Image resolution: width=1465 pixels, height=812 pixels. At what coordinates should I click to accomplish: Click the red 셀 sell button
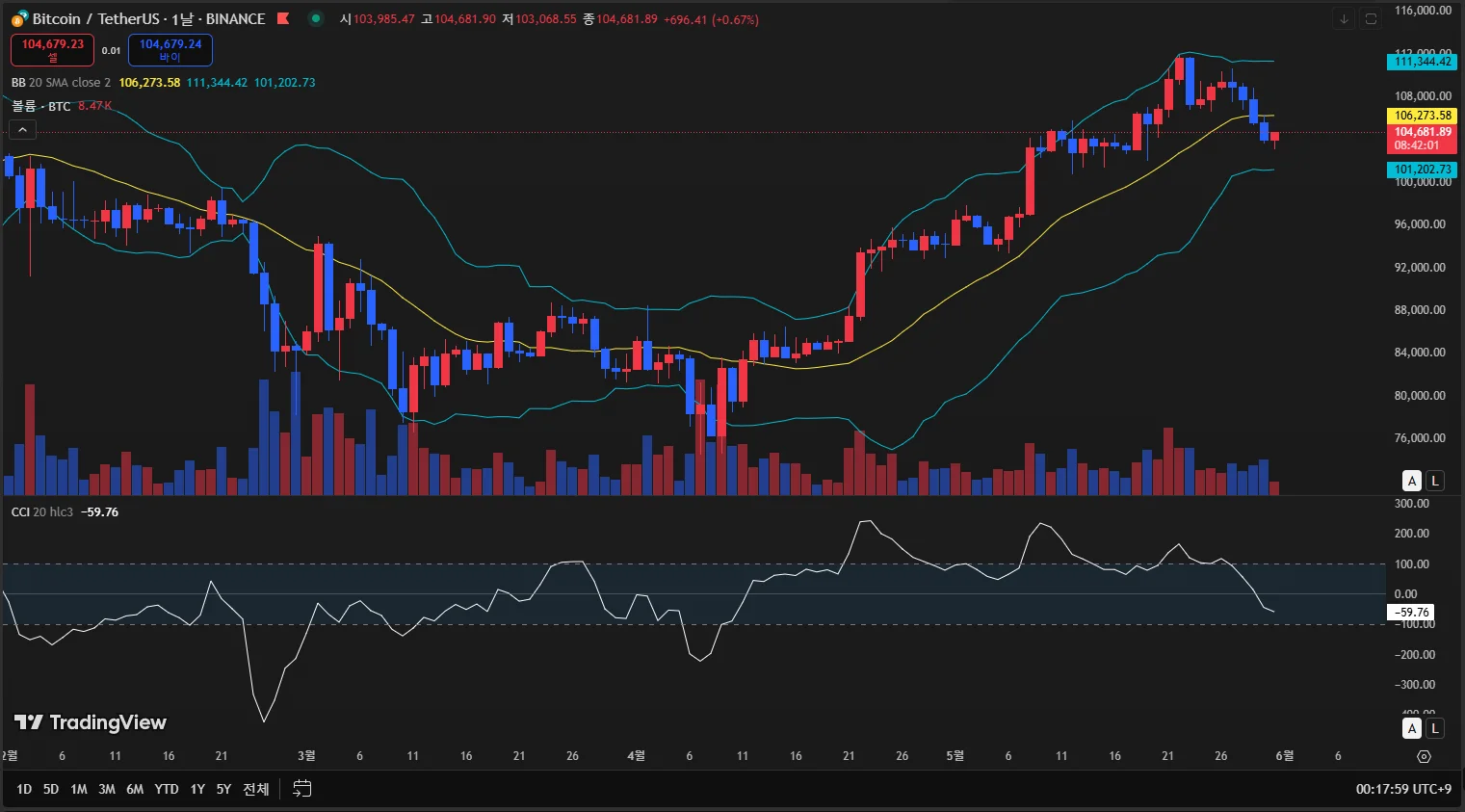pos(52,50)
